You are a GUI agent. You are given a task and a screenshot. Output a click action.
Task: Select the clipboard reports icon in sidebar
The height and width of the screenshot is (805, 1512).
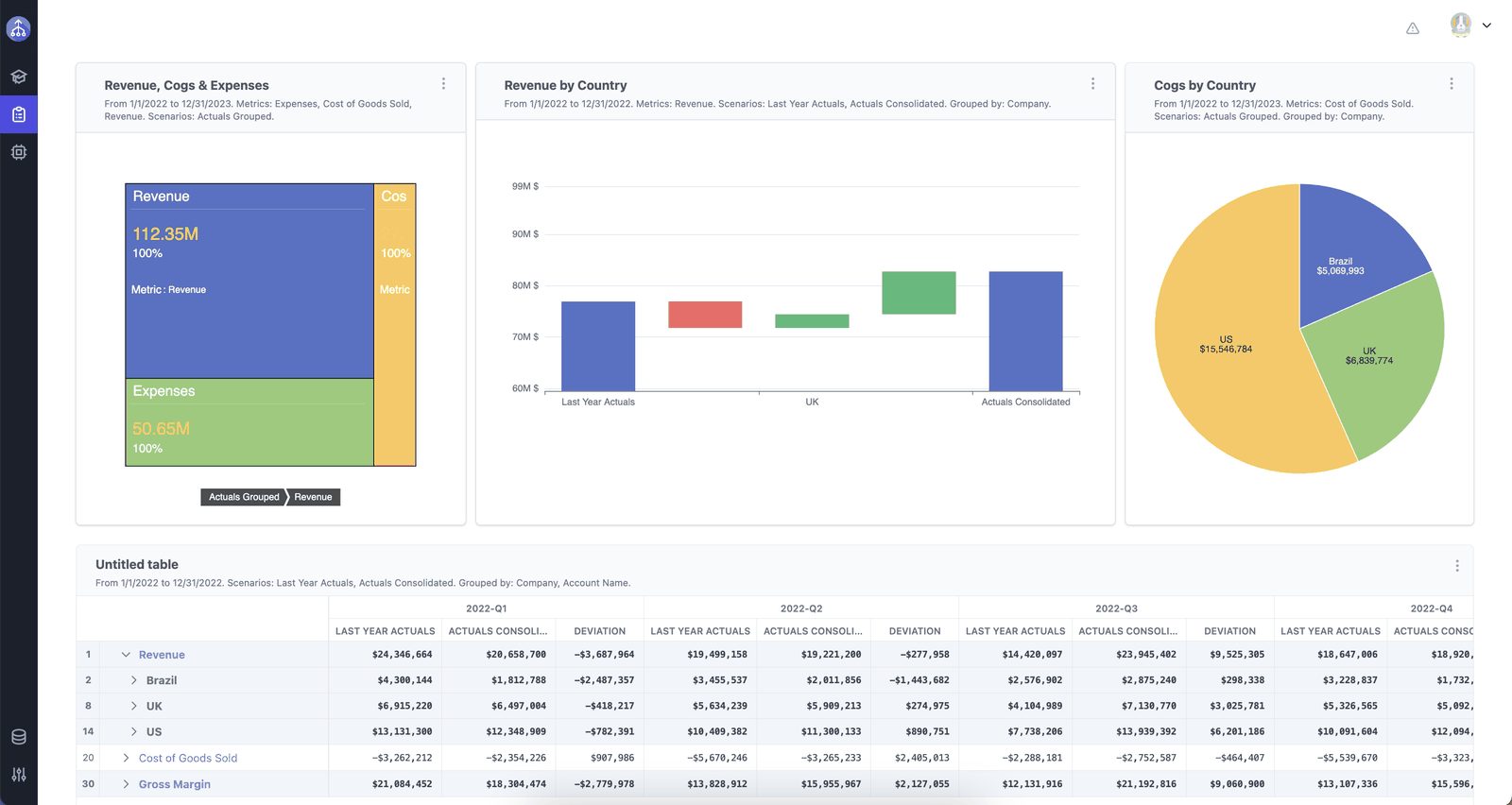[x=18, y=114]
